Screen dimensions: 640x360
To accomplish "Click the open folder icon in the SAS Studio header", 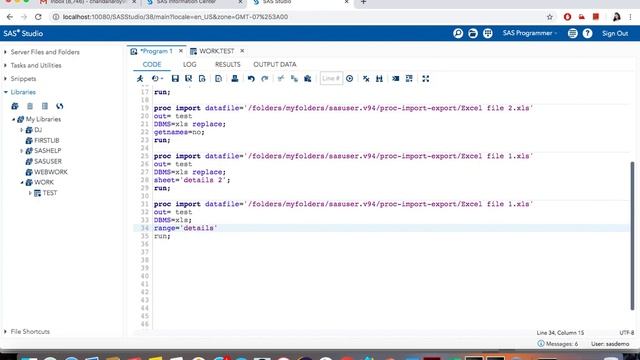I will [473, 33].
